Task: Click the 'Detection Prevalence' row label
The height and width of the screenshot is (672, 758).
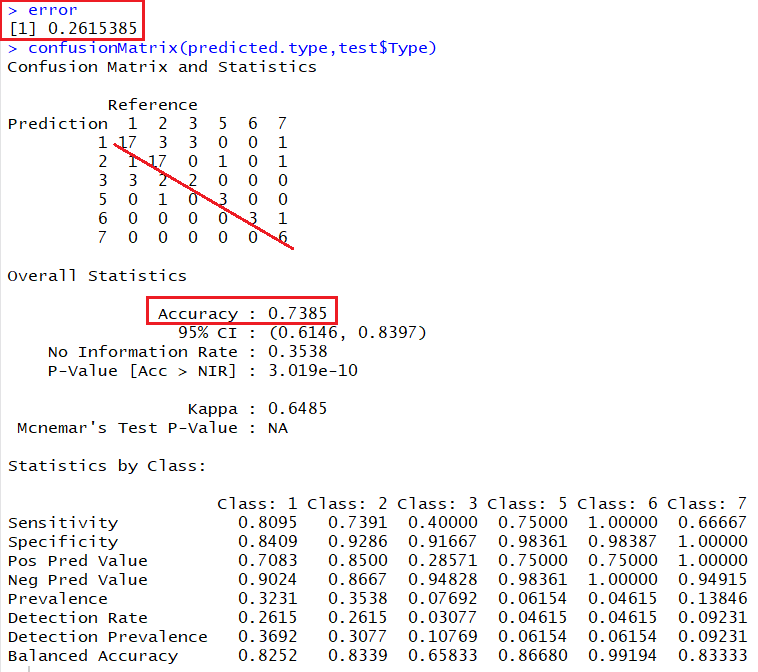Action: 107,637
